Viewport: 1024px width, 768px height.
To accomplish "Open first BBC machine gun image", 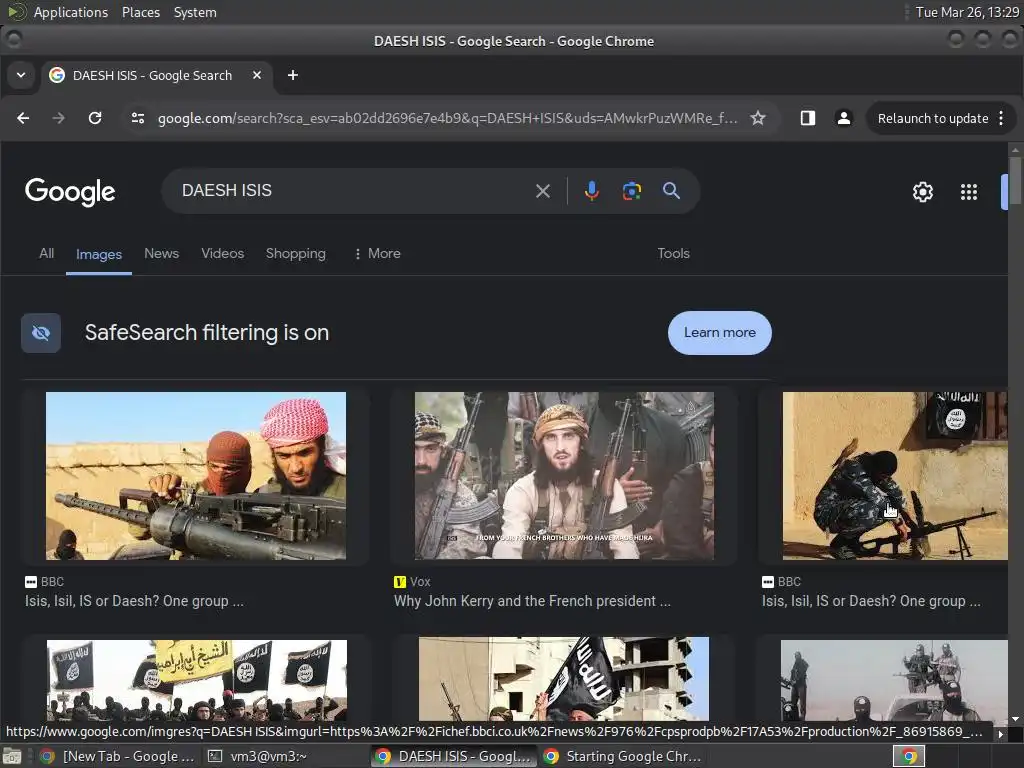I will [196, 475].
